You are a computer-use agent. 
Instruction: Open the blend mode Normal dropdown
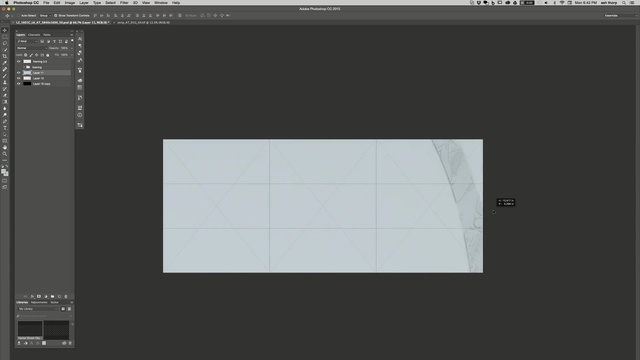point(32,48)
